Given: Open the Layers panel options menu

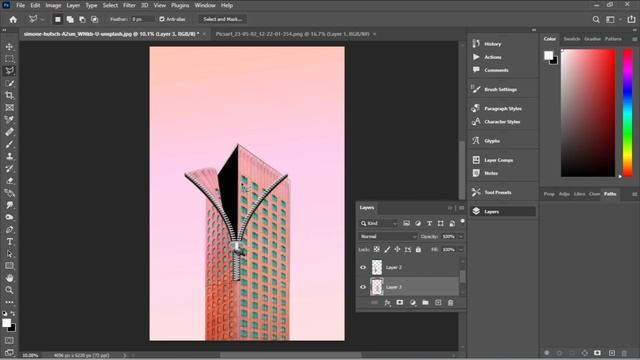Looking at the screenshot, I should (x=462, y=208).
